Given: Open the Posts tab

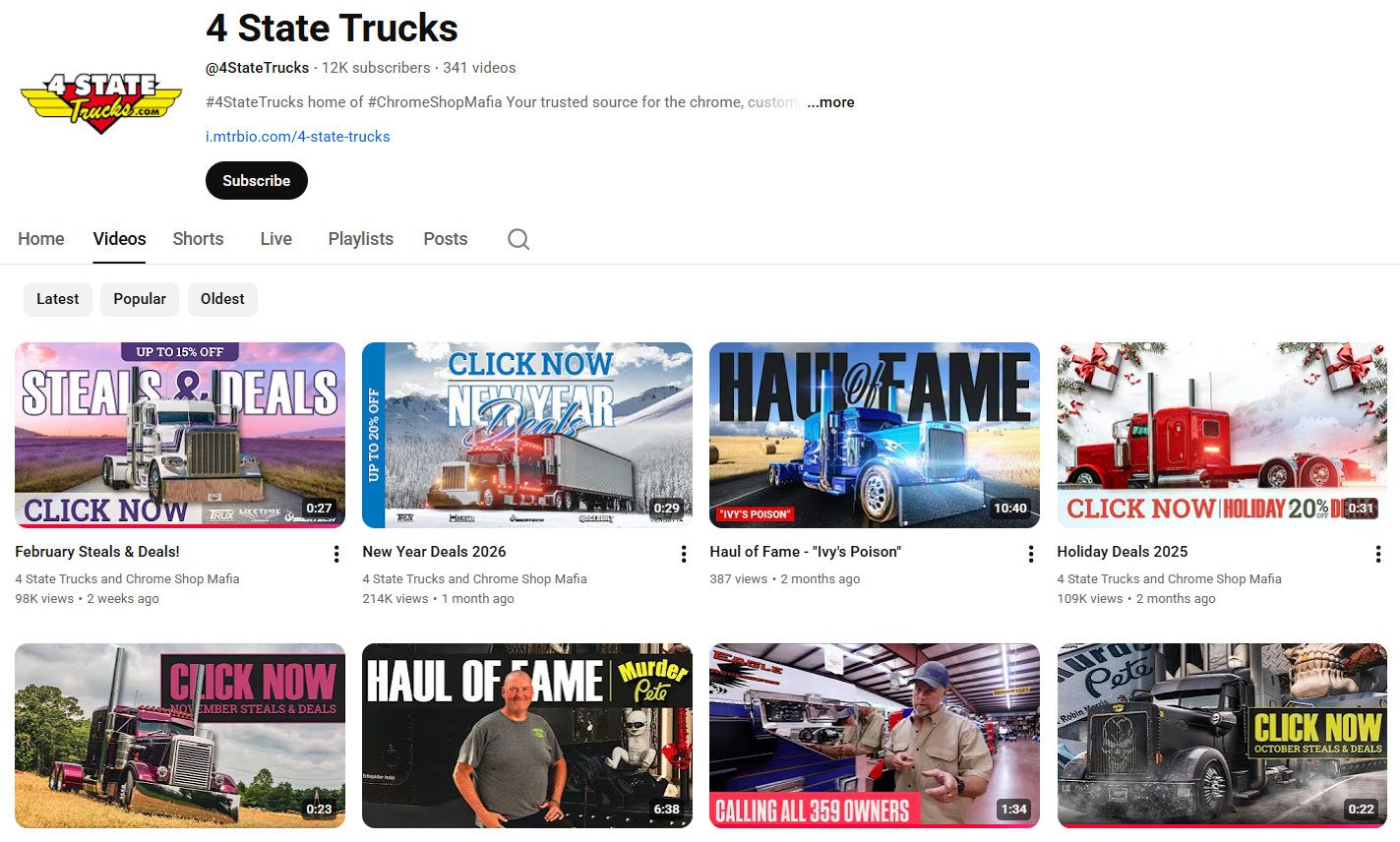Looking at the screenshot, I should click(x=445, y=239).
